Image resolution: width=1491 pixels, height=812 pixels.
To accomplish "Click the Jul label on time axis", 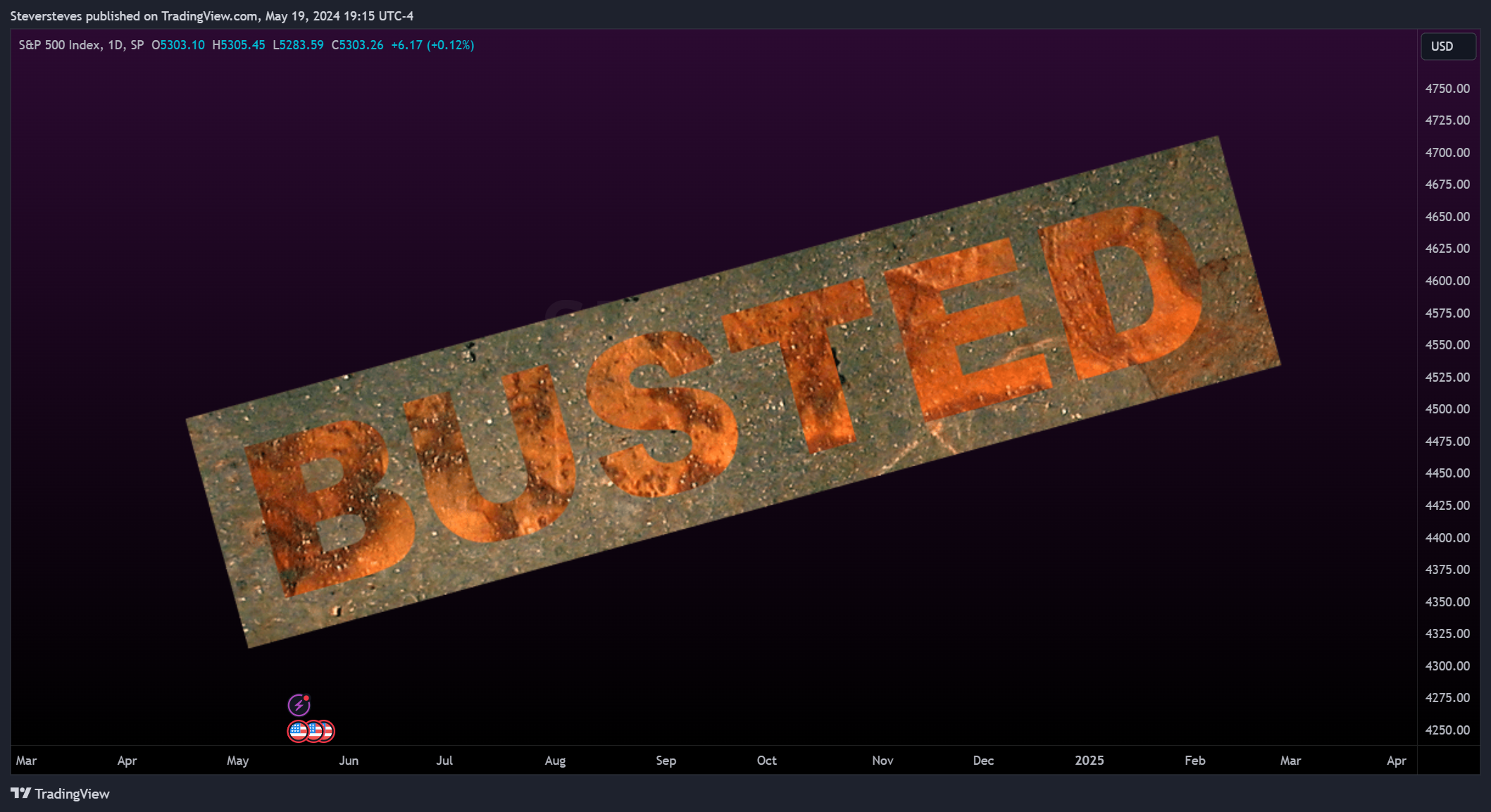I will (x=444, y=761).
